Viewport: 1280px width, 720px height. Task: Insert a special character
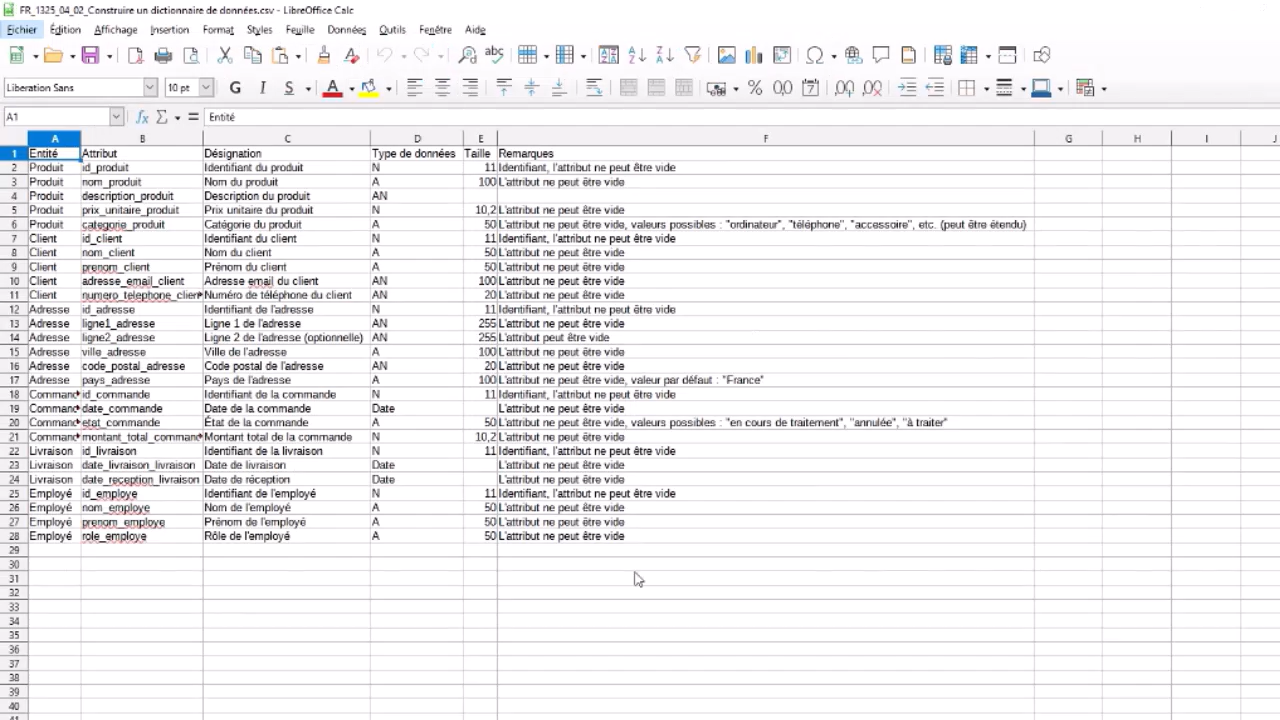pos(815,55)
